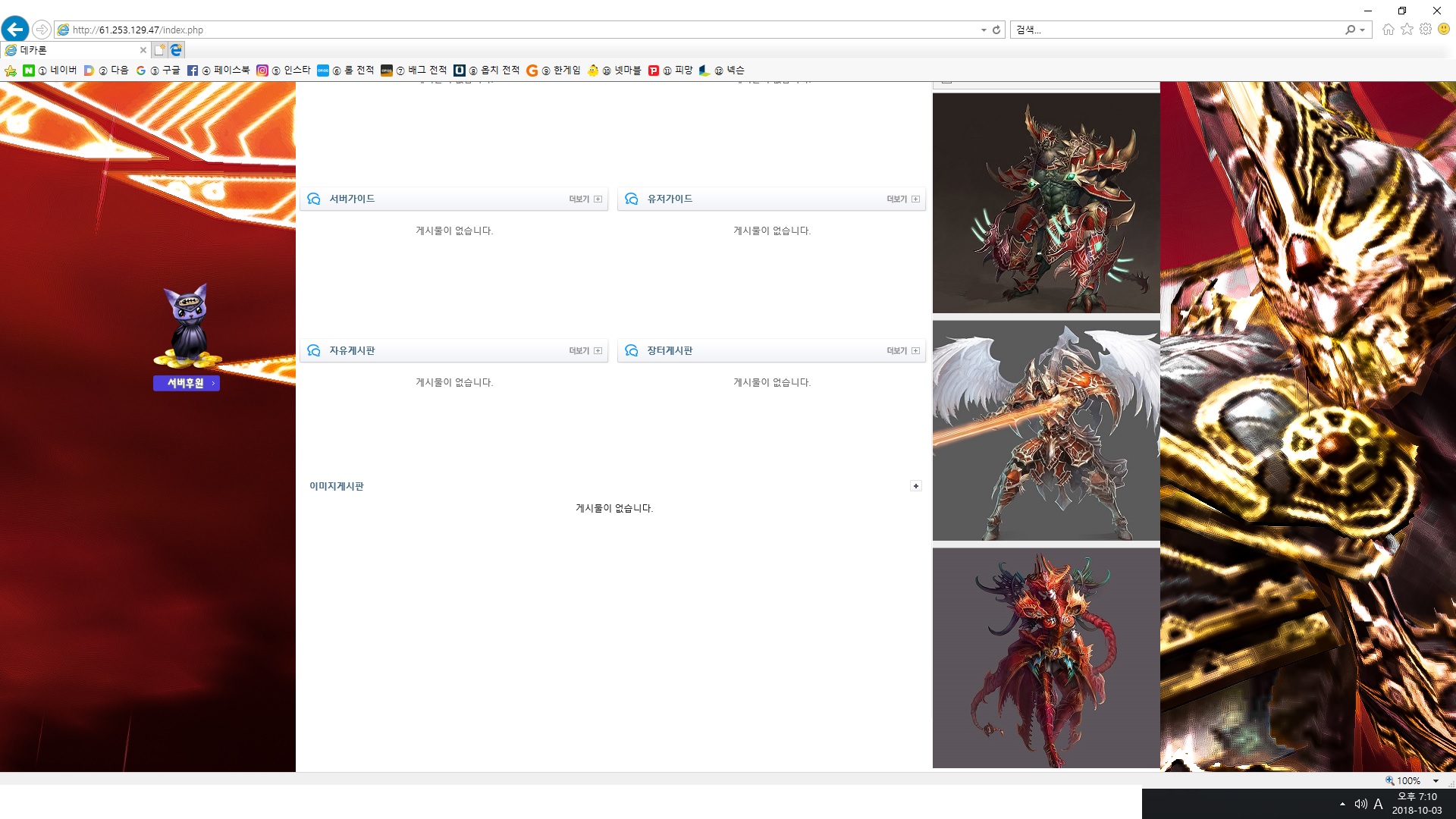Expand 더보기 for 장터게시판 board
The image size is (1456, 819).
coord(902,351)
